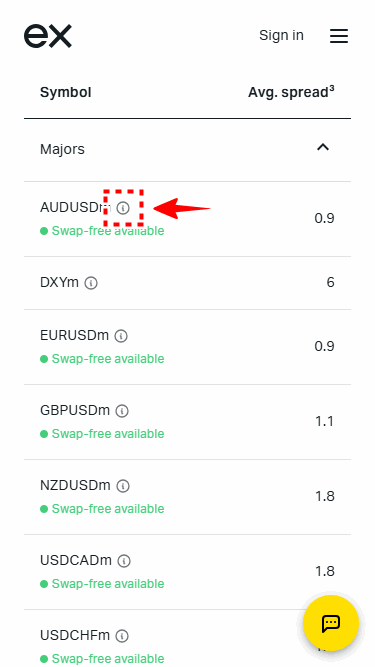The width and height of the screenshot is (375, 667).
Task: Click the info icon next to AUDUSDm
Action: click(x=123, y=208)
